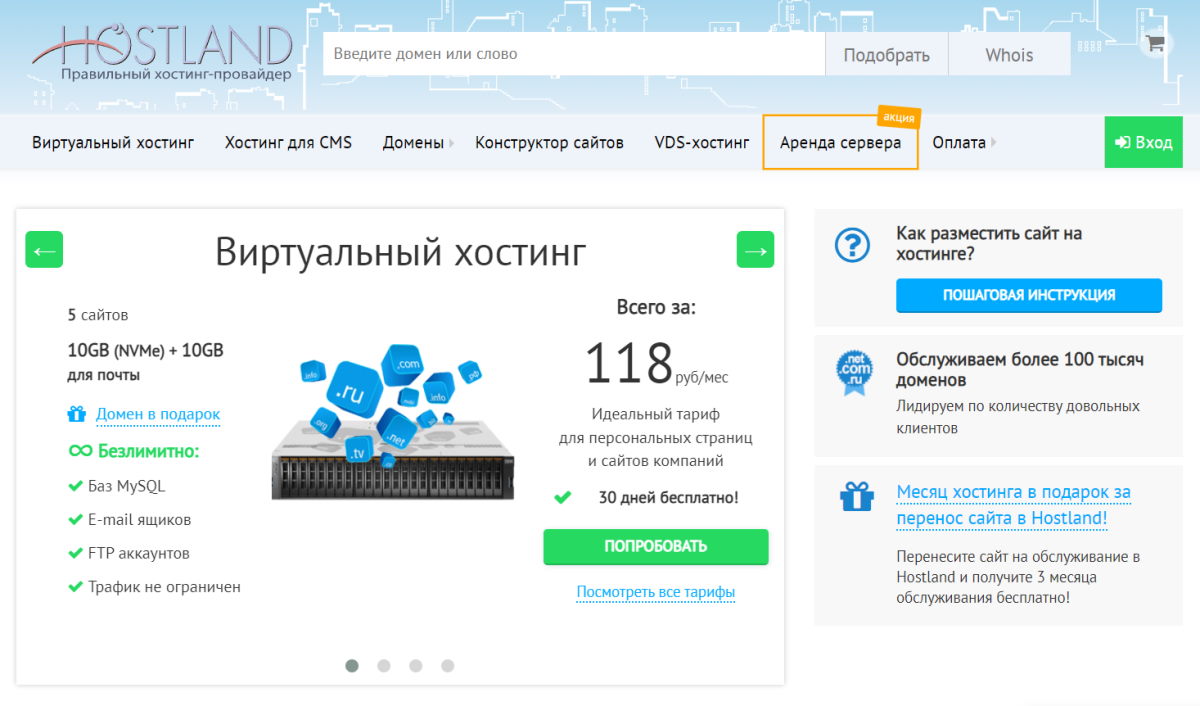Click the domains award badge icon

pos(852,371)
